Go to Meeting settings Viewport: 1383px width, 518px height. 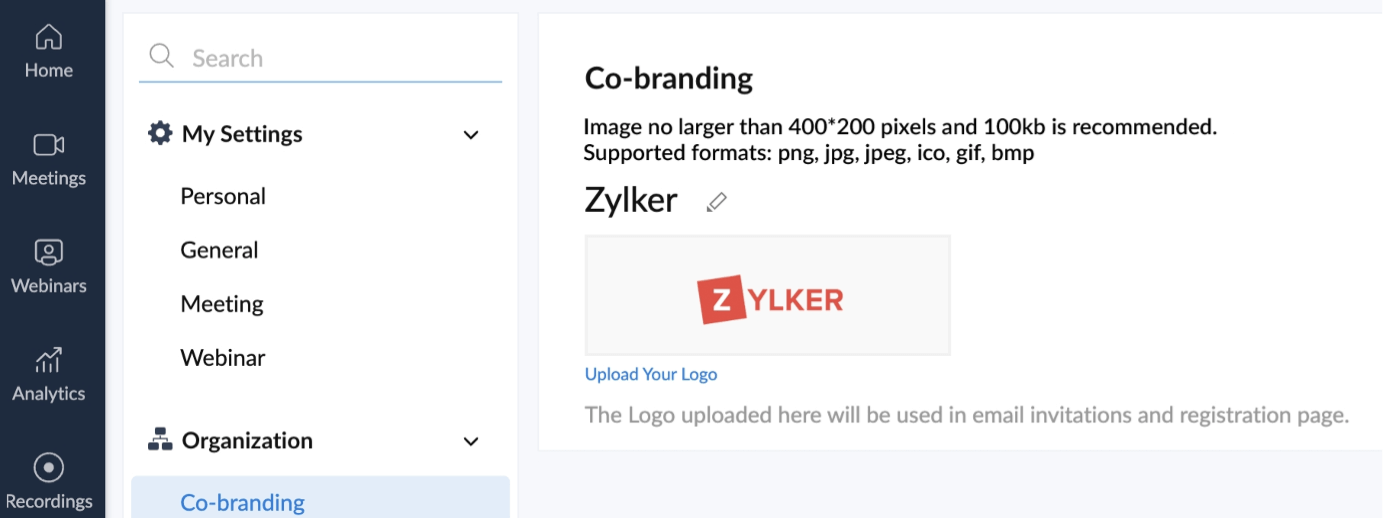[222, 304]
